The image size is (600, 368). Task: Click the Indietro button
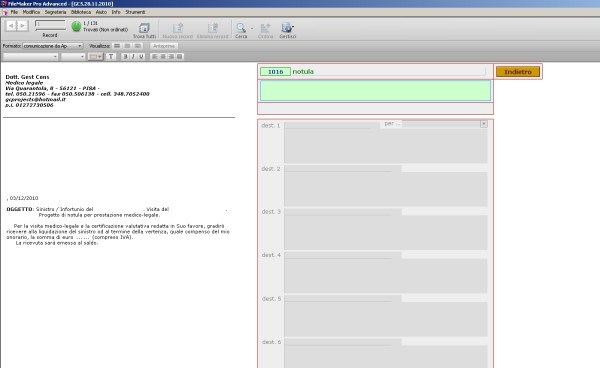pyautogui.click(x=518, y=72)
